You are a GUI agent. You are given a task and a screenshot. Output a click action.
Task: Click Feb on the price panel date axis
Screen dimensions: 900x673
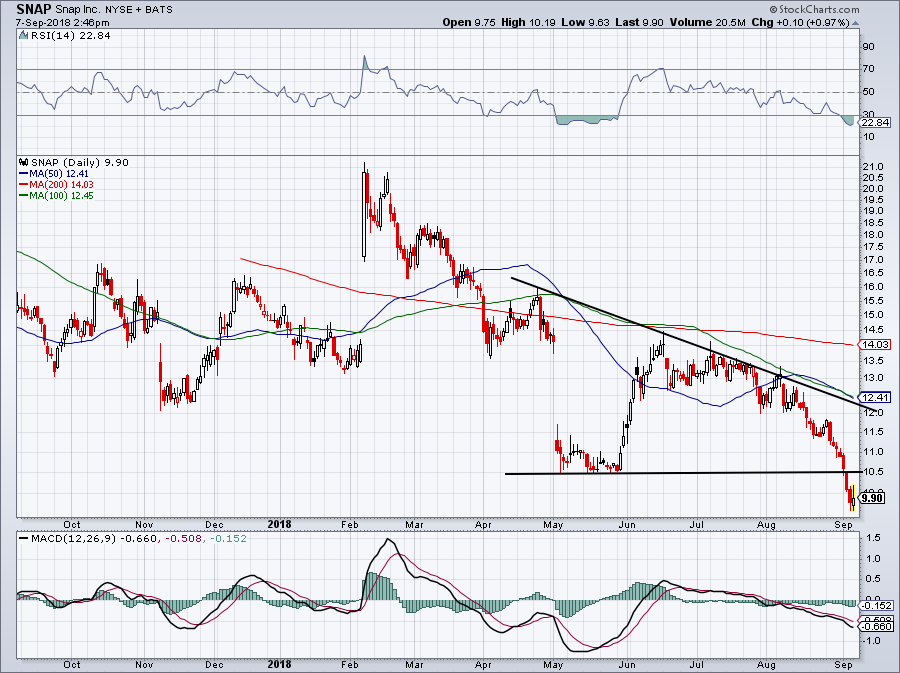350,524
